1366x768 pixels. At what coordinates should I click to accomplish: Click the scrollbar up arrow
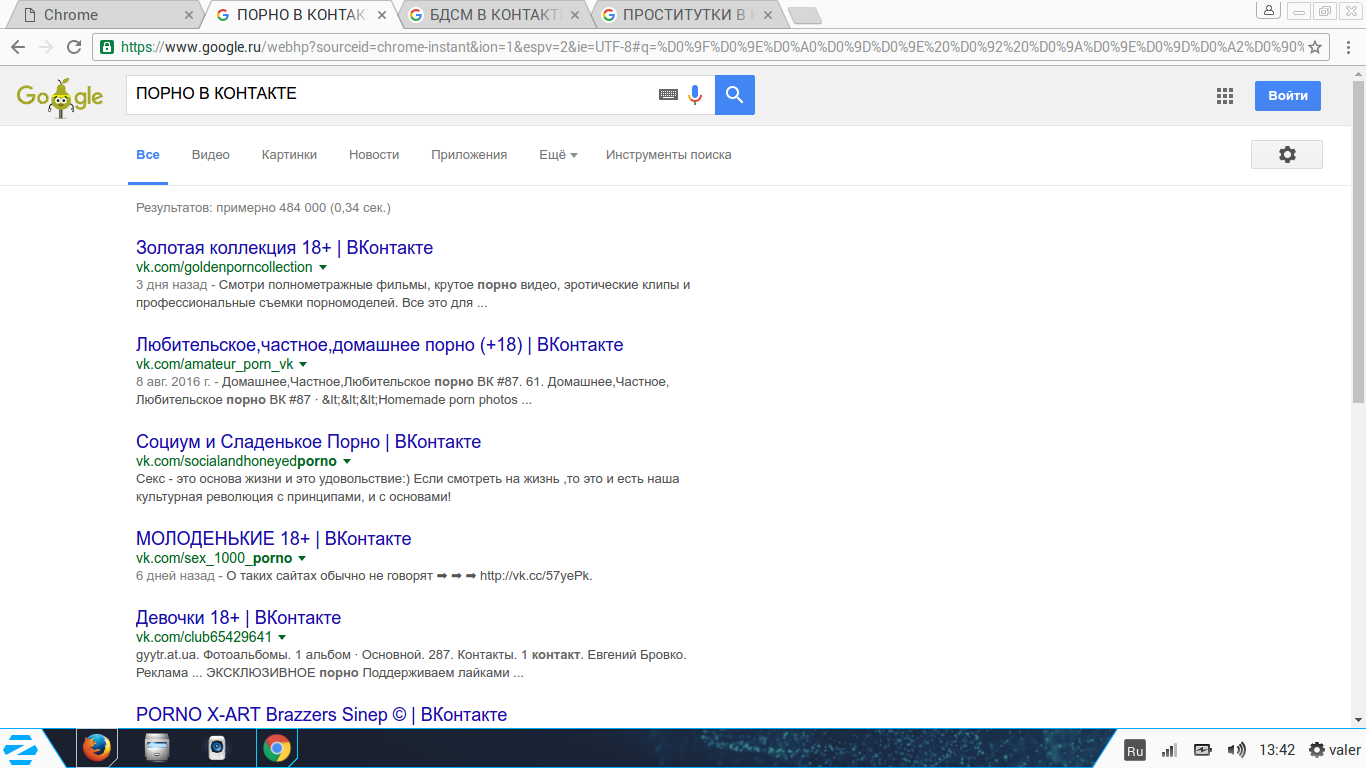[x=1358, y=73]
